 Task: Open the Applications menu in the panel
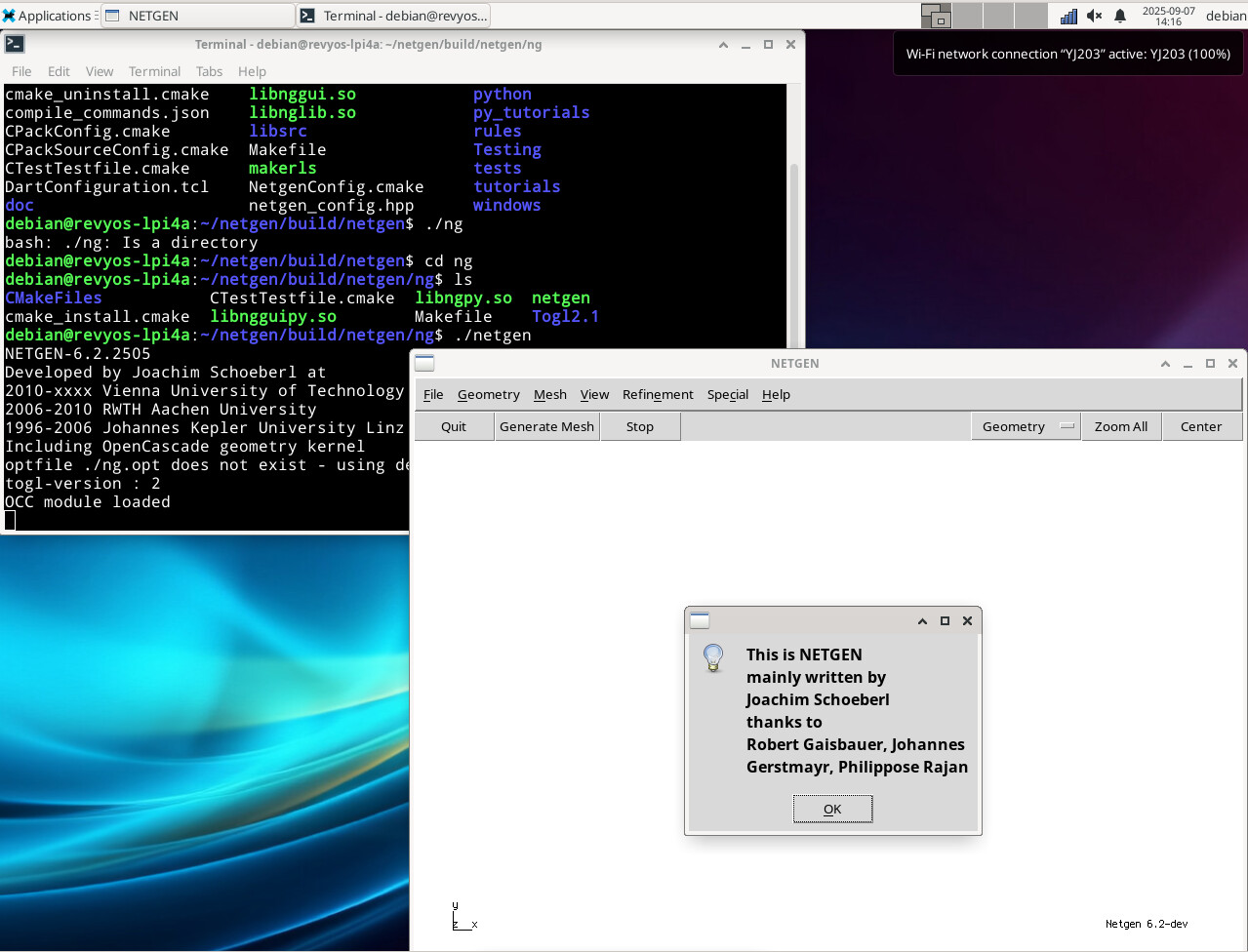click(x=46, y=16)
